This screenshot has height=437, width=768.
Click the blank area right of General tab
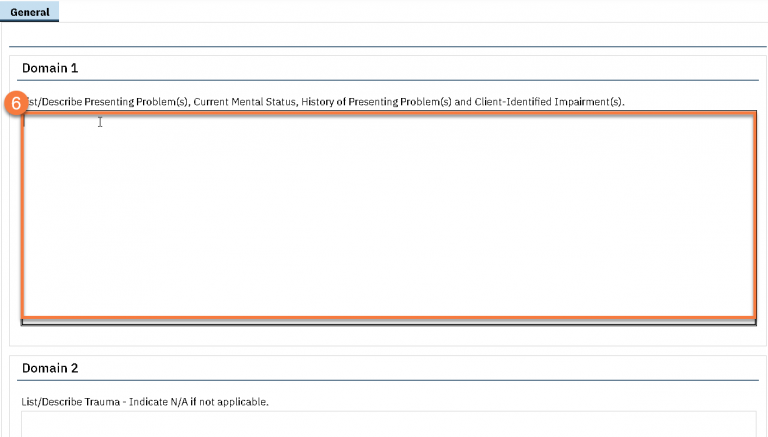[x=400, y=12]
